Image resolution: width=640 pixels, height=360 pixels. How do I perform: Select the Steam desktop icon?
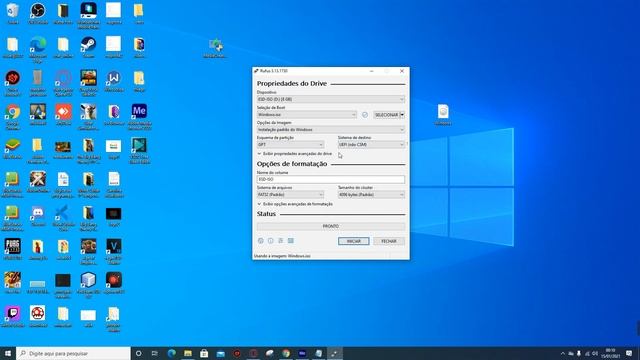(88, 47)
